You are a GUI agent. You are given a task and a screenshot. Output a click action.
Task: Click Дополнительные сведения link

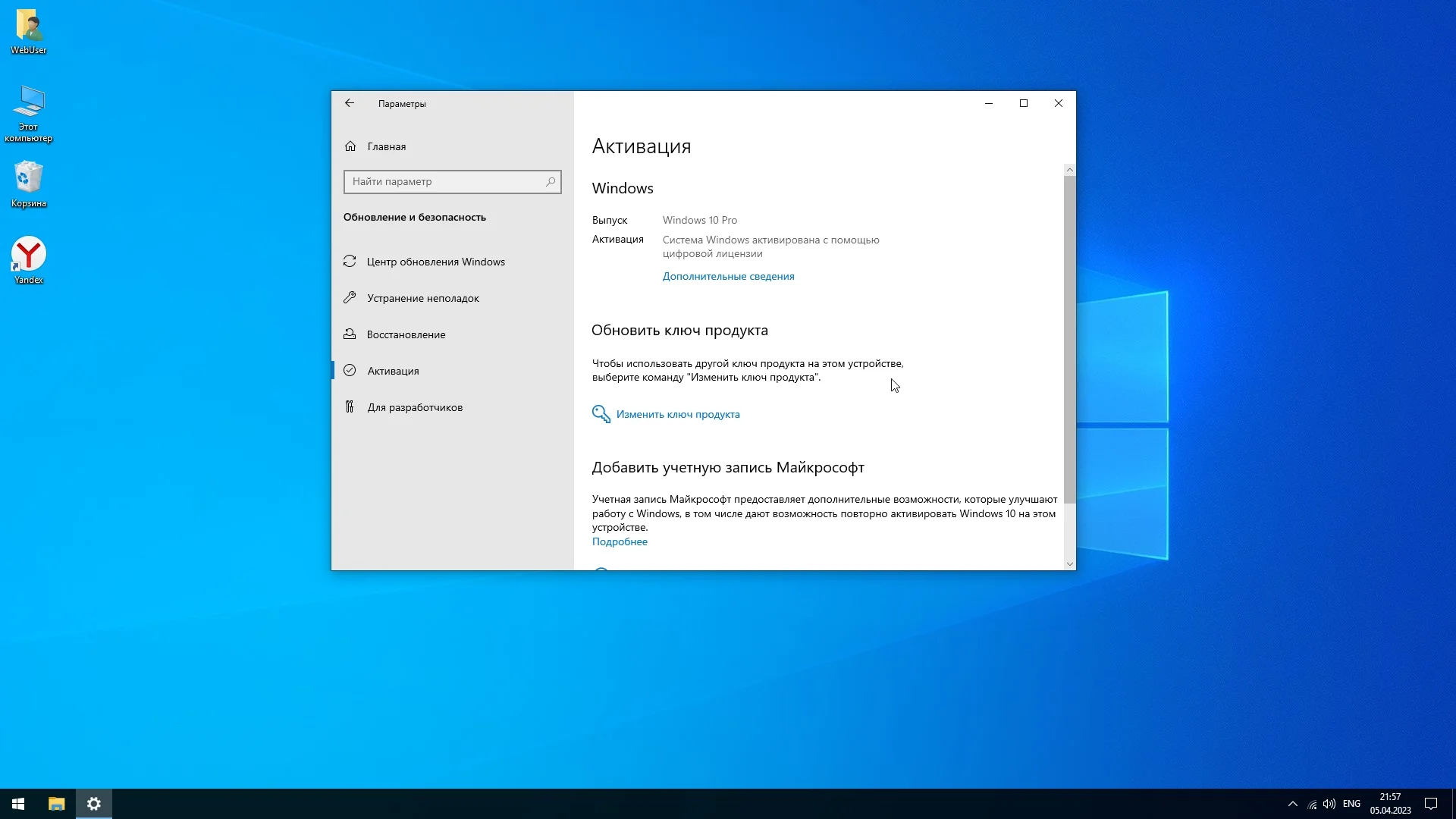pos(728,276)
